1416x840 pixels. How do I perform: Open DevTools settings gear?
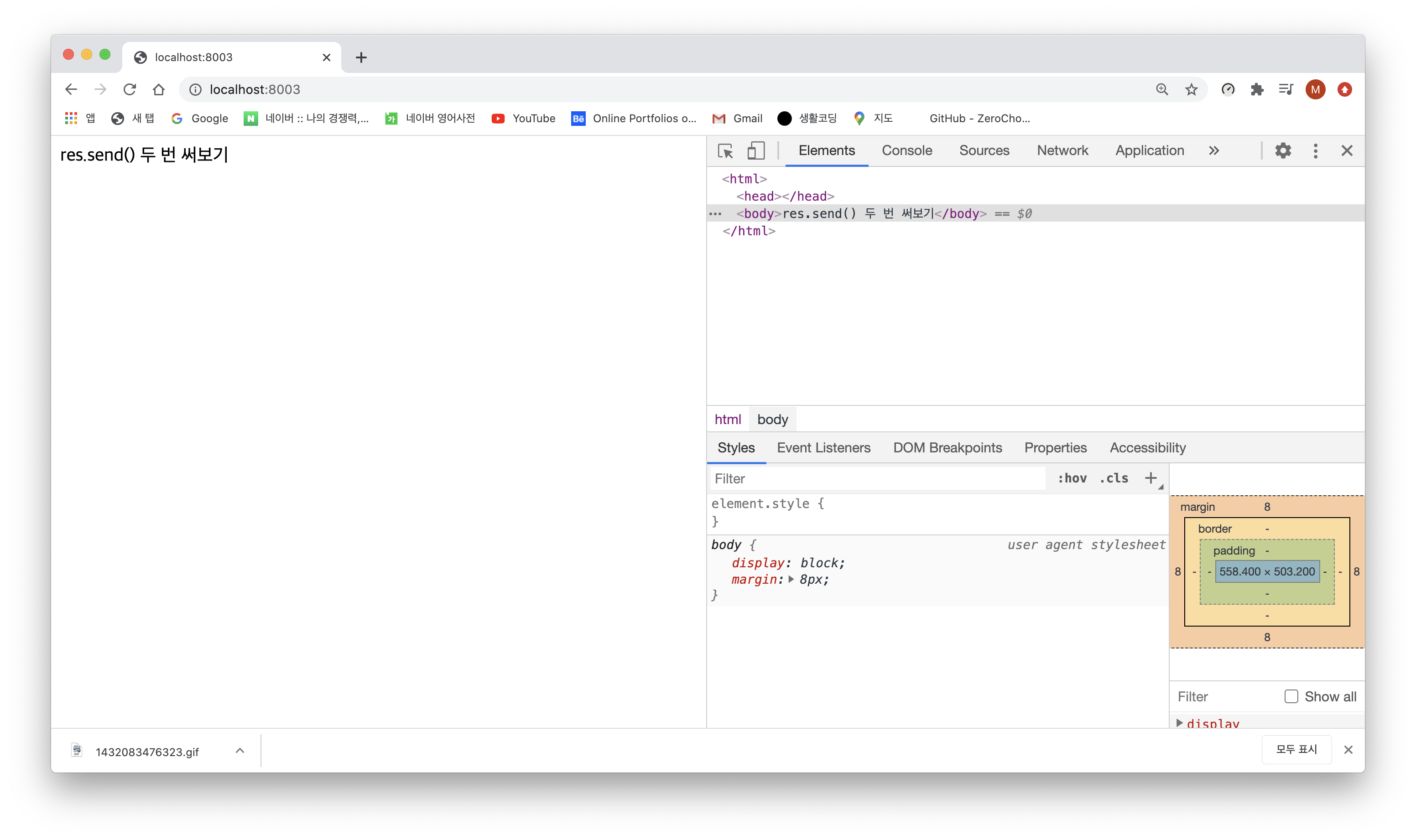[1283, 150]
